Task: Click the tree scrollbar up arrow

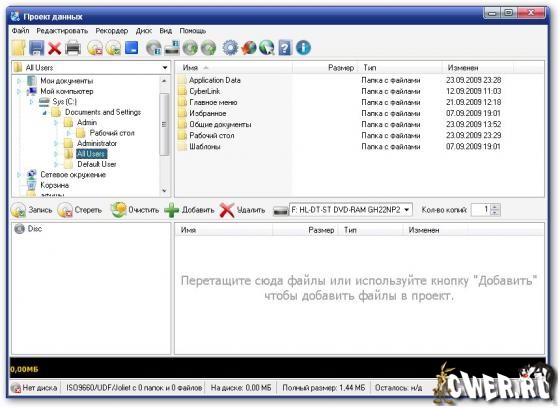Action: 164,81
